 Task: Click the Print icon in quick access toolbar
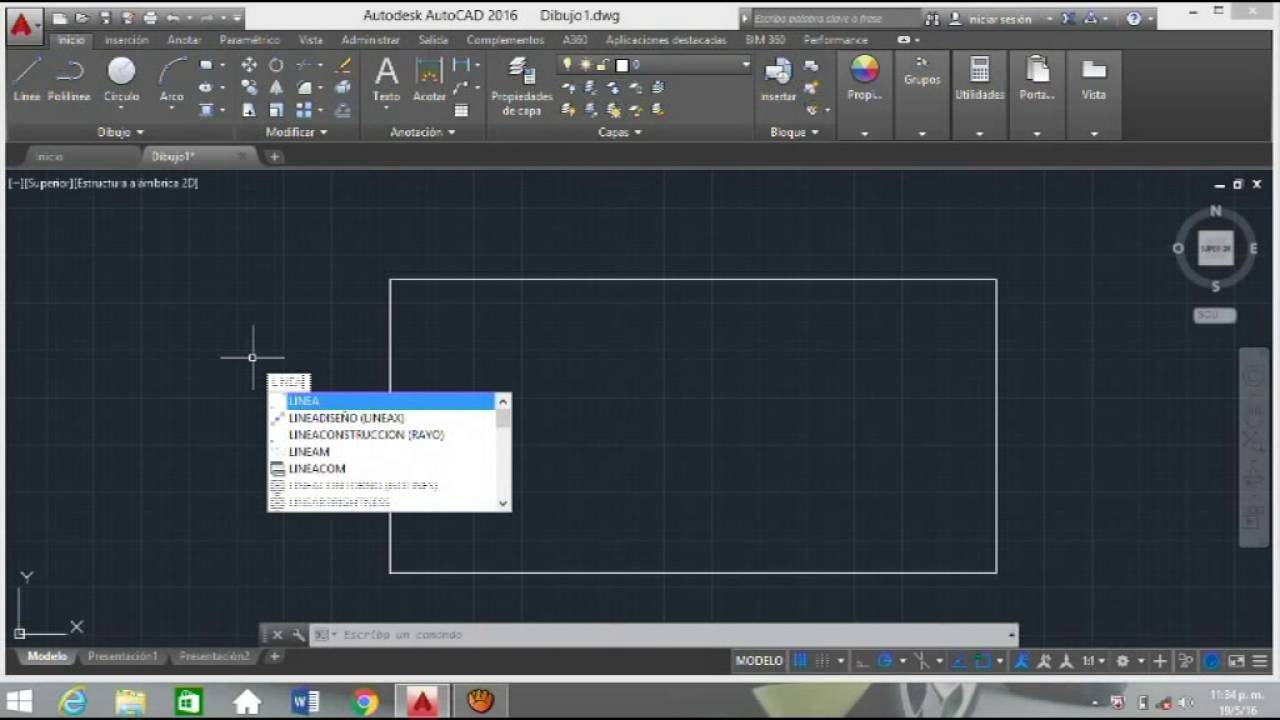coord(149,18)
